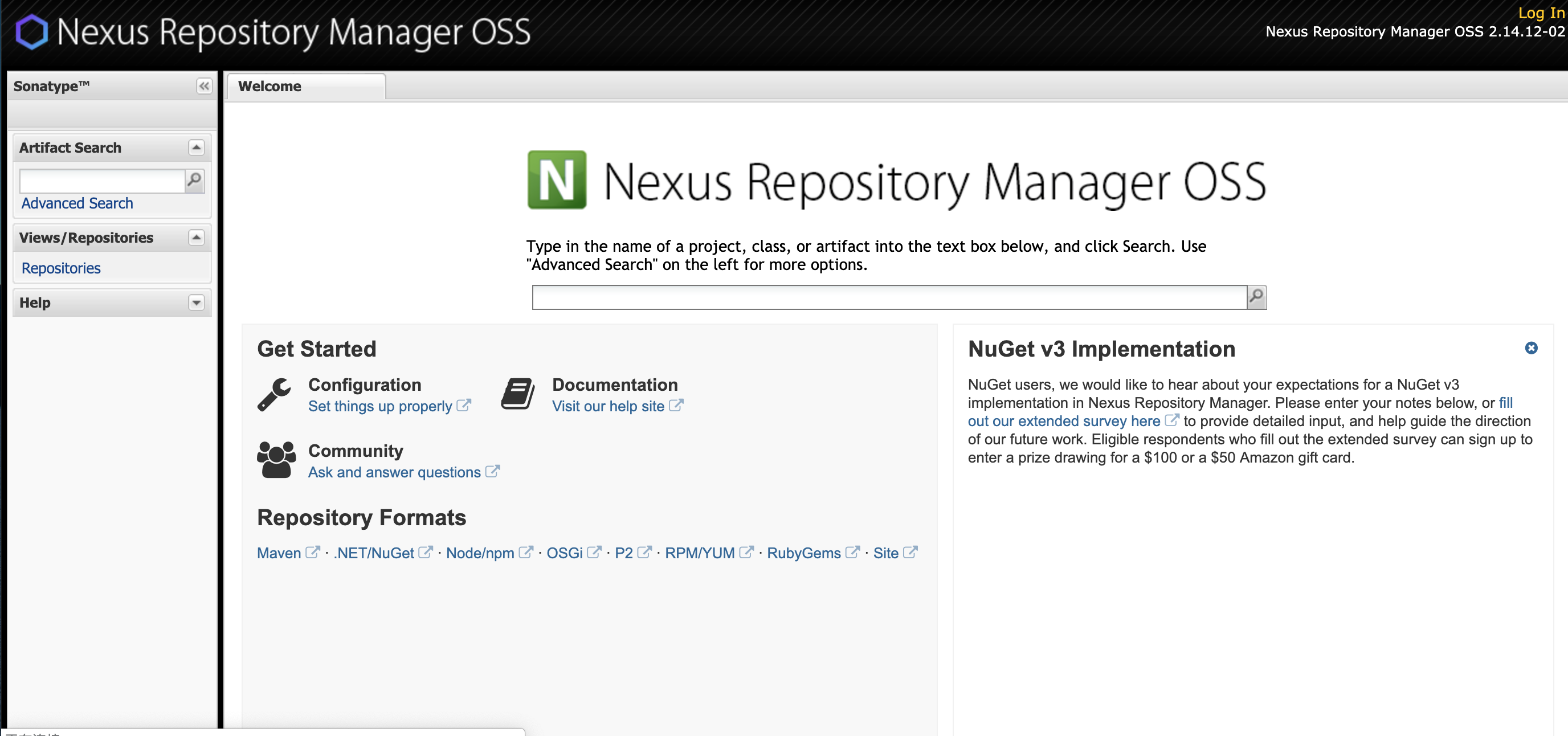Click the green Nexus N logo
The height and width of the screenshot is (736, 1568).
[x=556, y=180]
